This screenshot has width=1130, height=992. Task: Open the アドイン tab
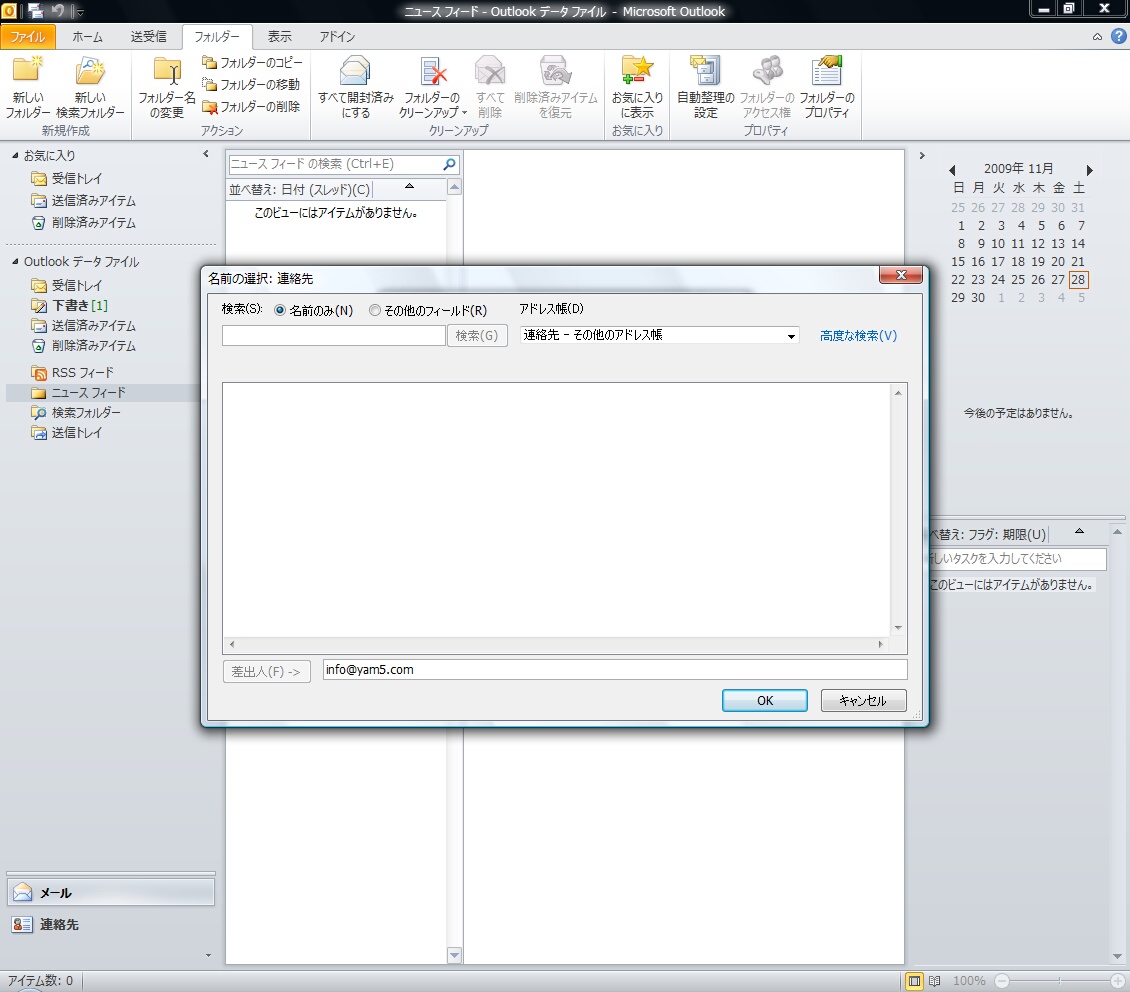[x=337, y=37]
